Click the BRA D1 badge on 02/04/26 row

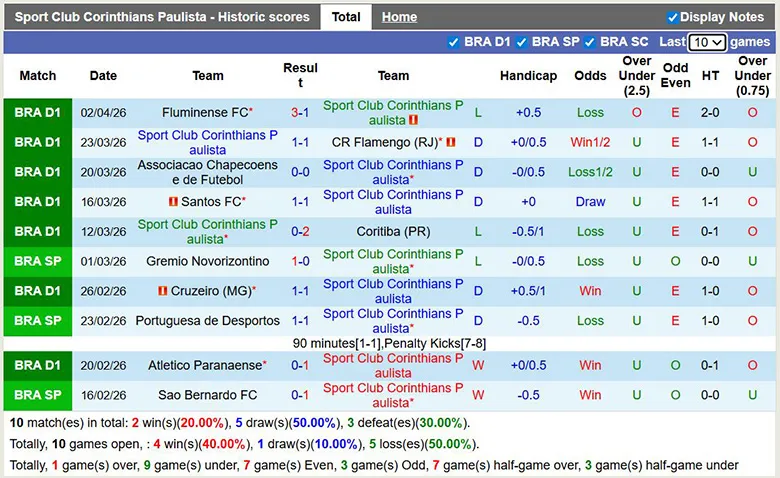38,113
